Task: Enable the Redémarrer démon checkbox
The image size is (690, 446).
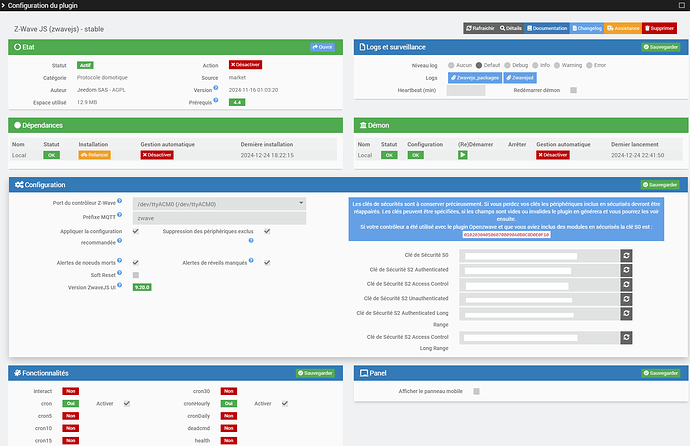Action: point(573,90)
